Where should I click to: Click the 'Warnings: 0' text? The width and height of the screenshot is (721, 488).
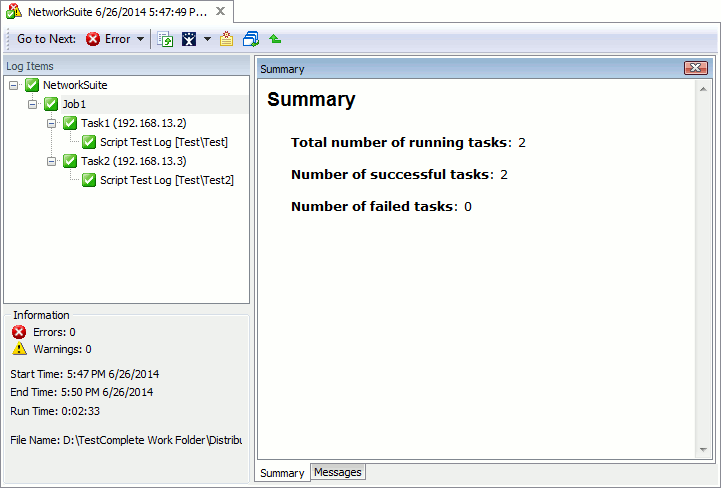[x=62, y=350]
